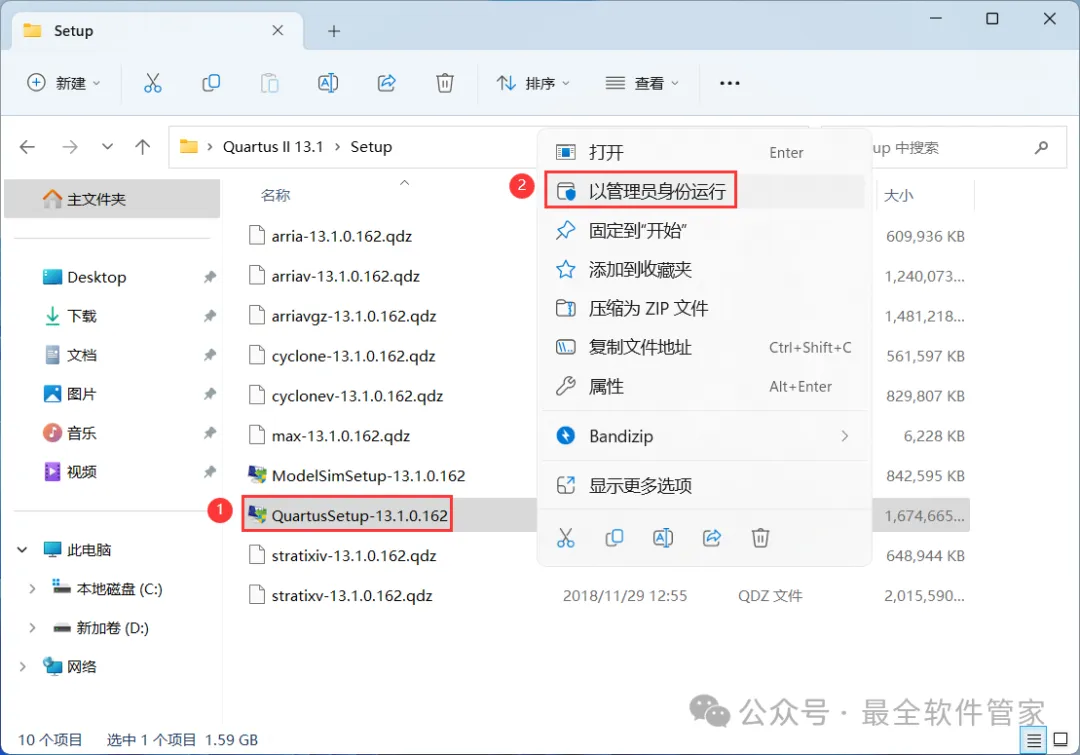Select arriav-13.1.0.162.qdz file
The width and height of the screenshot is (1080, 755).
coord(335,276)
